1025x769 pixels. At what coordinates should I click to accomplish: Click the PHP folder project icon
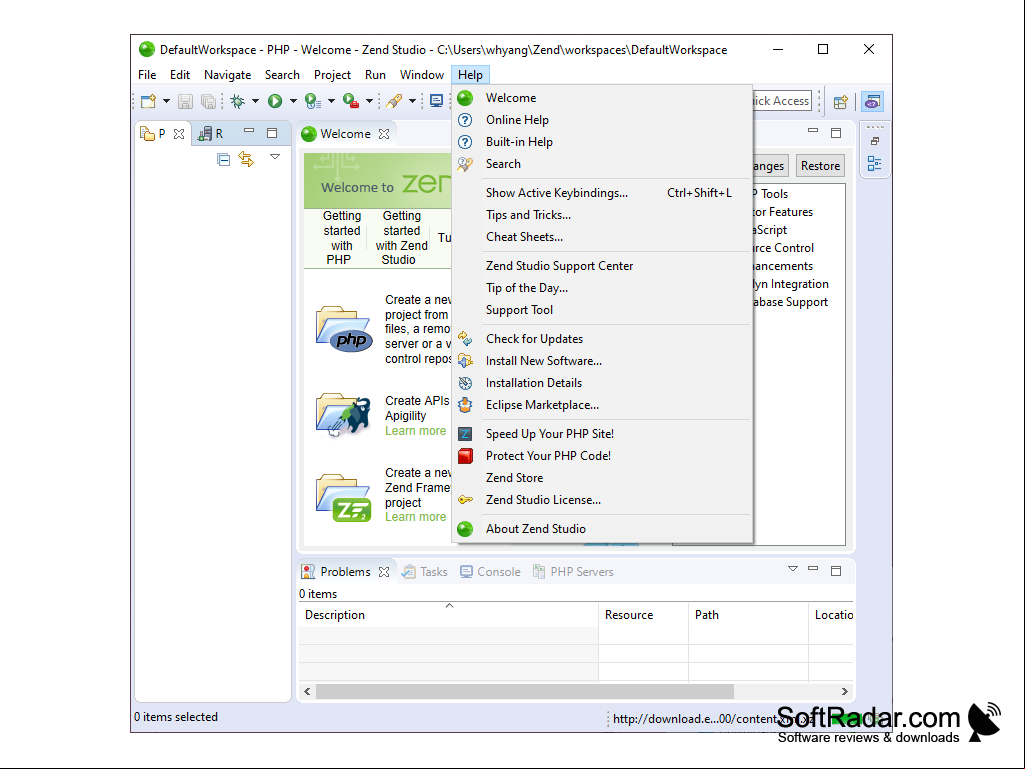[x=344, y=329]
